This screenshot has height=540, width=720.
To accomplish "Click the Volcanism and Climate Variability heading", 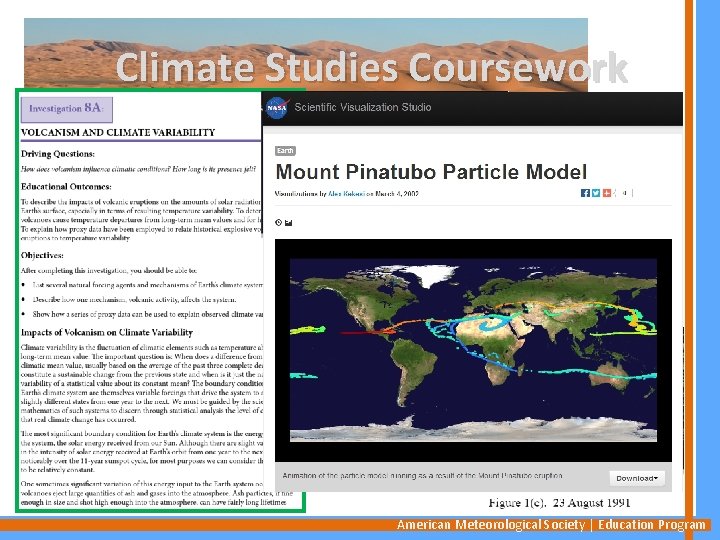I will click(x=118, y=133).
